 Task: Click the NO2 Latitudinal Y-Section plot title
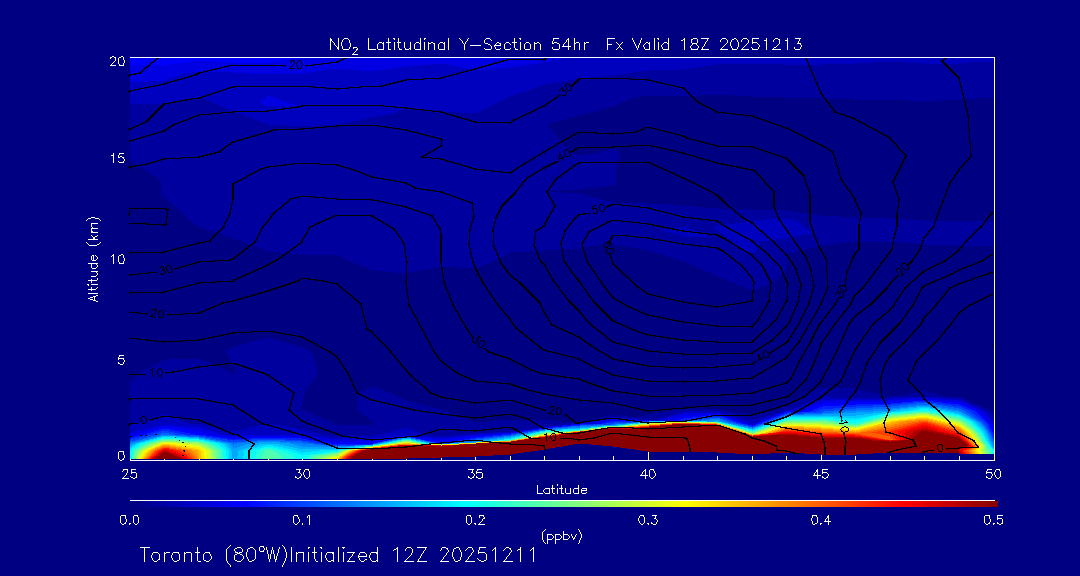[565, 45]
